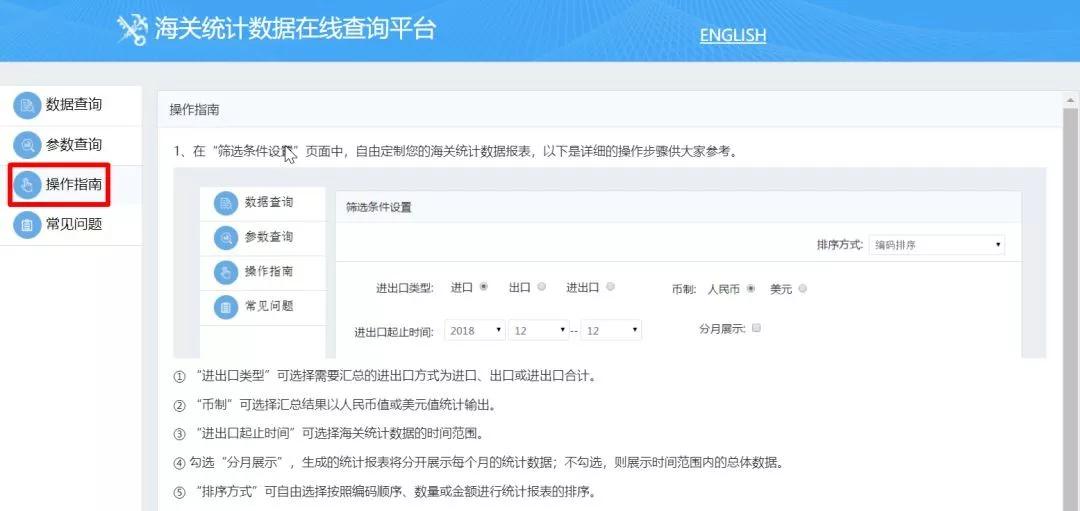This screenshot has height=511, width=1080.
Task: Click the 币制: label
Action: 684,290
